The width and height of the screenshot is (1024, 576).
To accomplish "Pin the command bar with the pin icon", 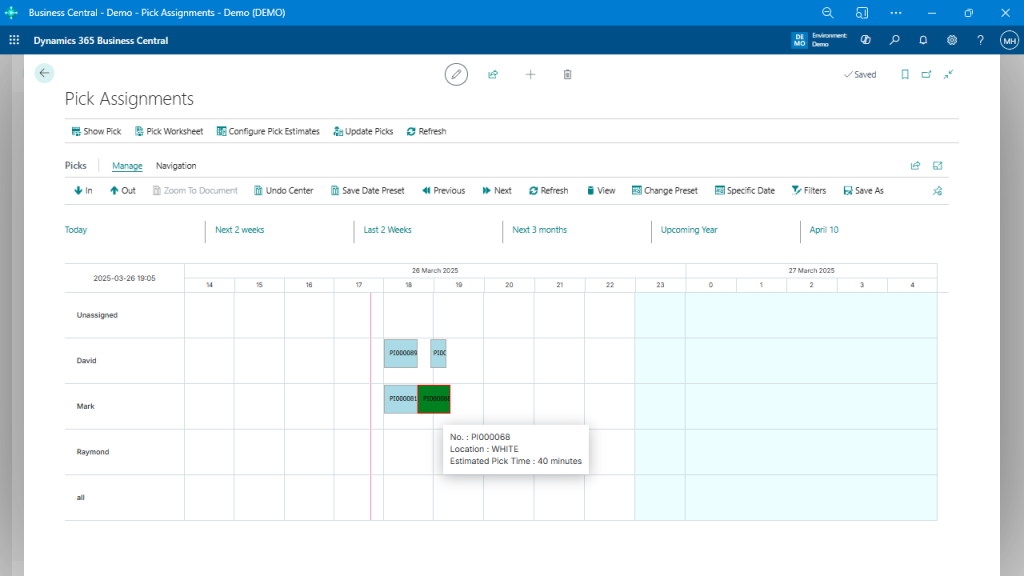I will point(937,190).
